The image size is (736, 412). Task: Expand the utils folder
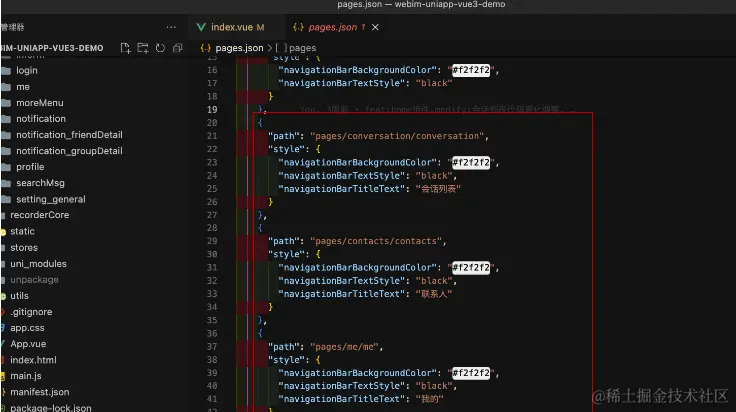click(19, 296)
